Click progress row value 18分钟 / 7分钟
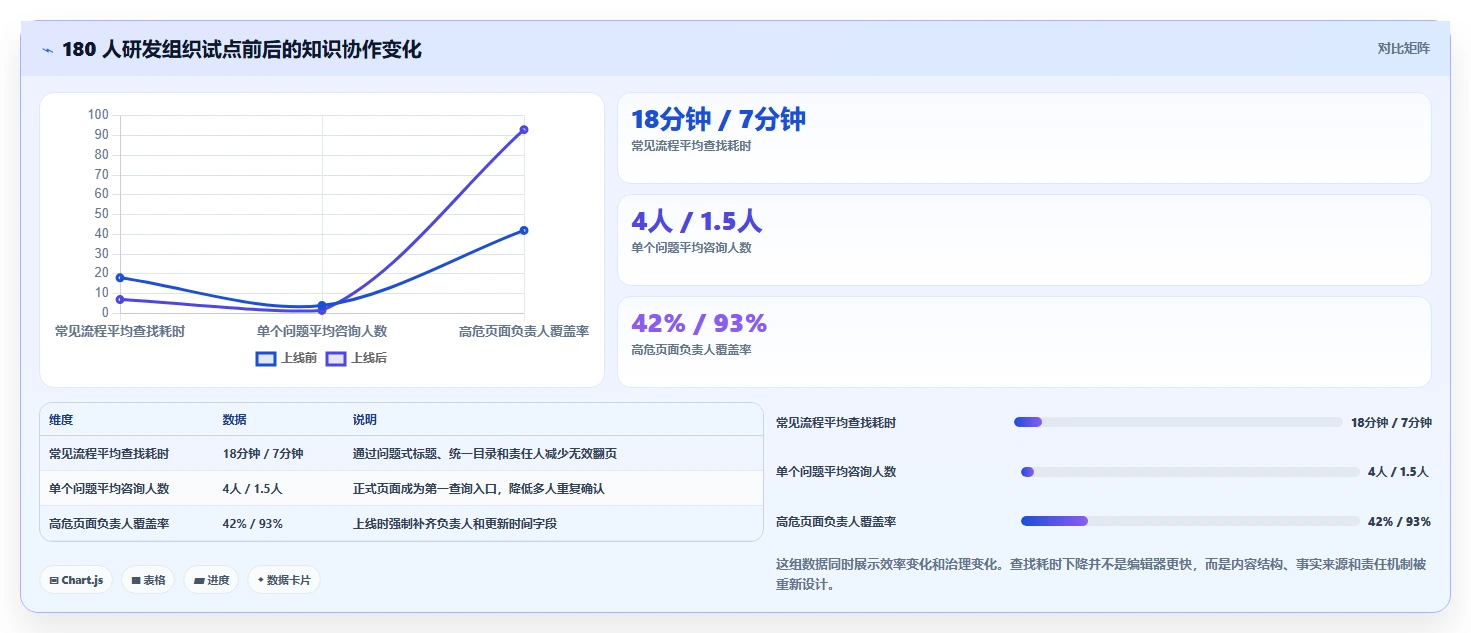 1391,423
